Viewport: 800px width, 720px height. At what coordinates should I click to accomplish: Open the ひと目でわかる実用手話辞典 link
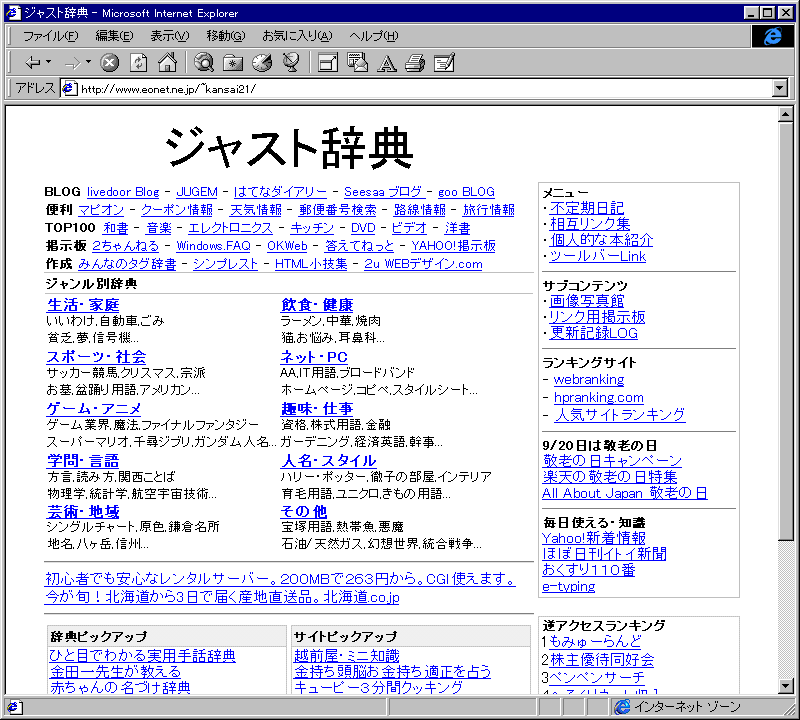pyautogui.click(x=142, y=656)
